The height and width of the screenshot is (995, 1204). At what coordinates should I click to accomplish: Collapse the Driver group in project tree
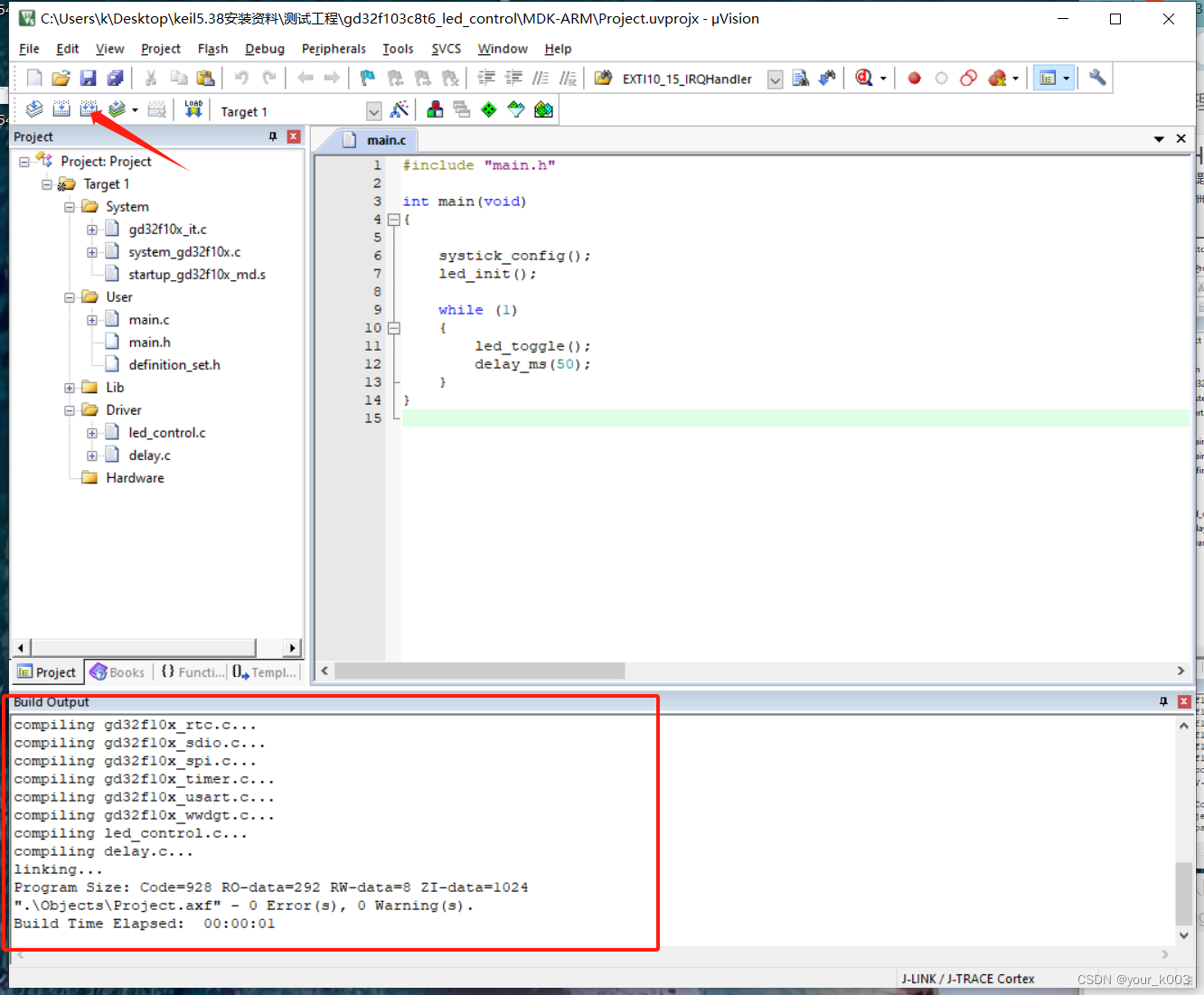(x=70, y=410)
